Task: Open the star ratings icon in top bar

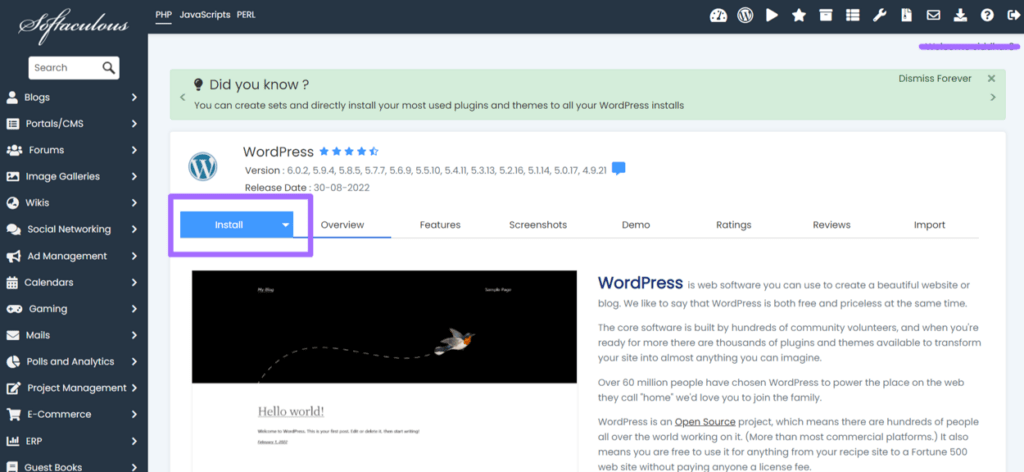Action: [799, 16]
